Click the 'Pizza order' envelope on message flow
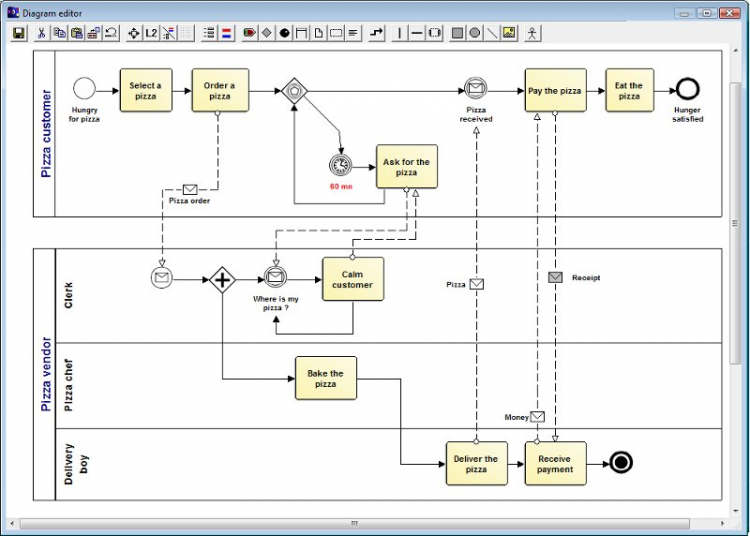The image size is (750, 536). click(x=190, y=189)
